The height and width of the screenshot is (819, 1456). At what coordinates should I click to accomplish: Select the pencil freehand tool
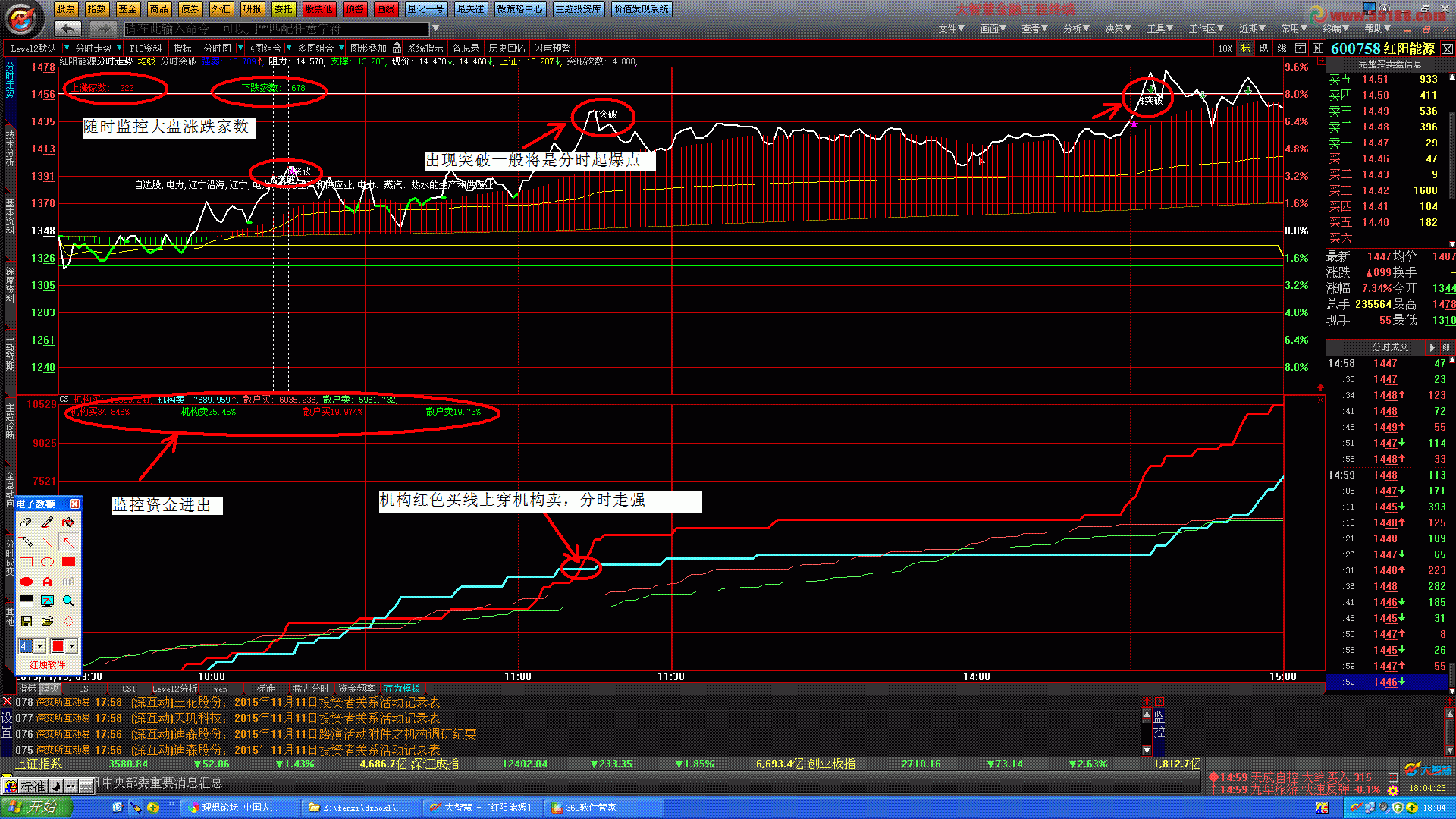26,542
